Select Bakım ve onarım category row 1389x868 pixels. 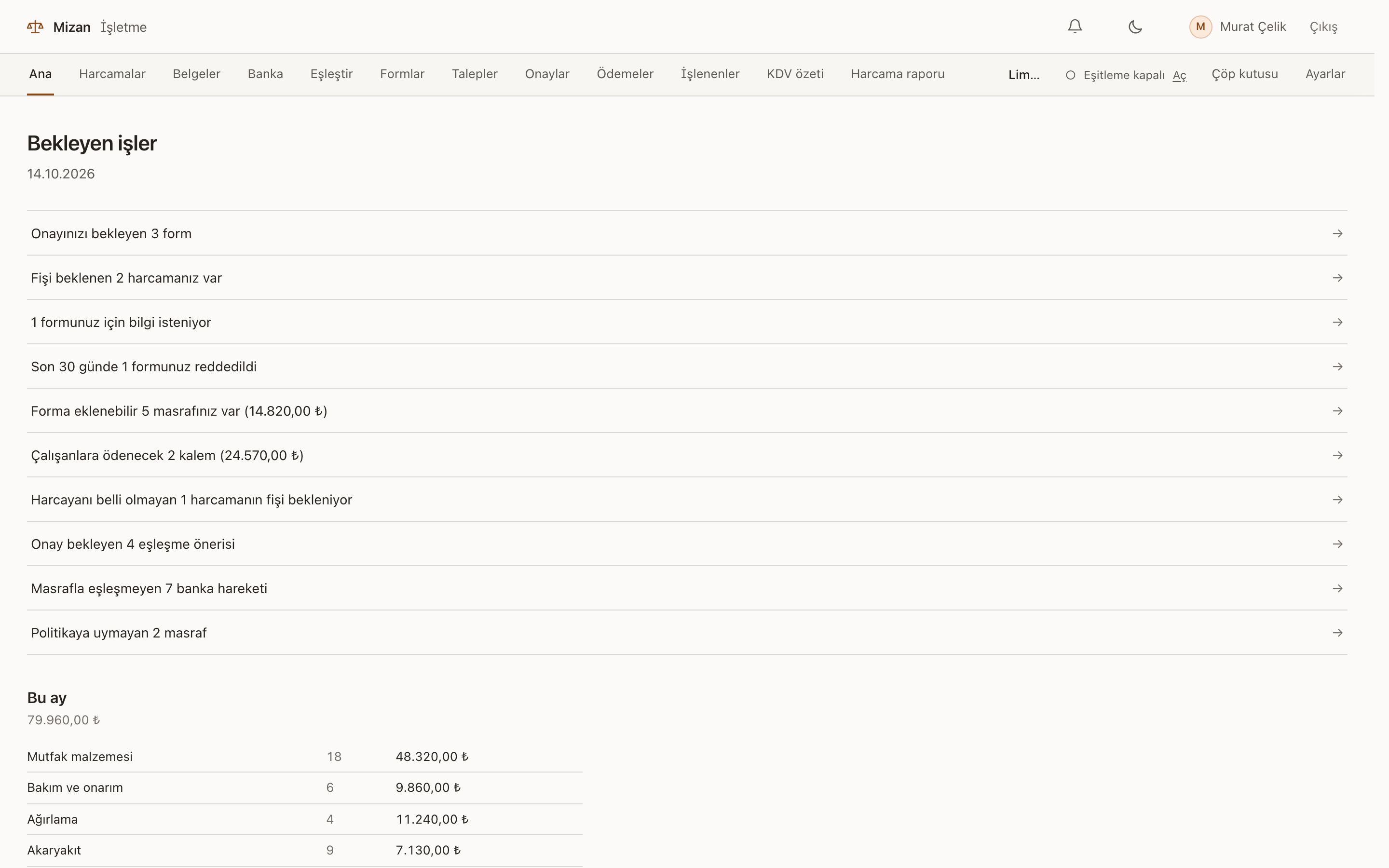click(x=304, y=787)
